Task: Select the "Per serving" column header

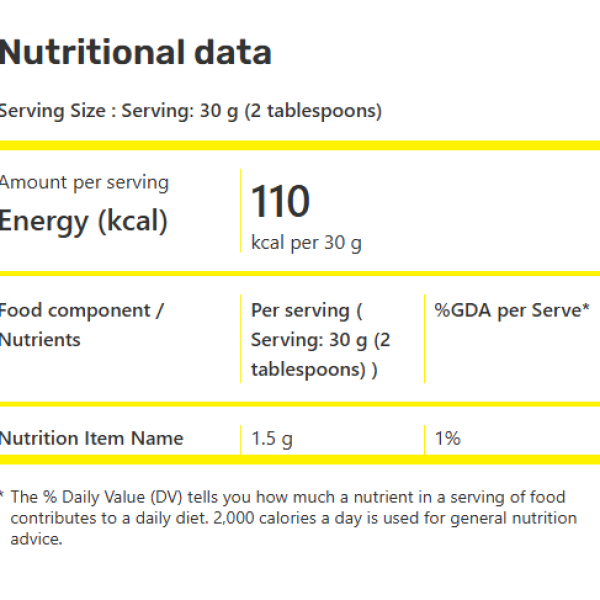Action: 320,339
